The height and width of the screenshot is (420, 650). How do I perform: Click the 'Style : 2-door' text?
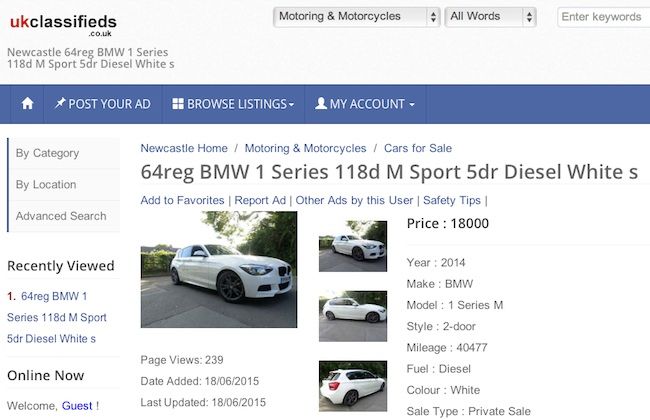pyautogui.click(x=441, y=327)
